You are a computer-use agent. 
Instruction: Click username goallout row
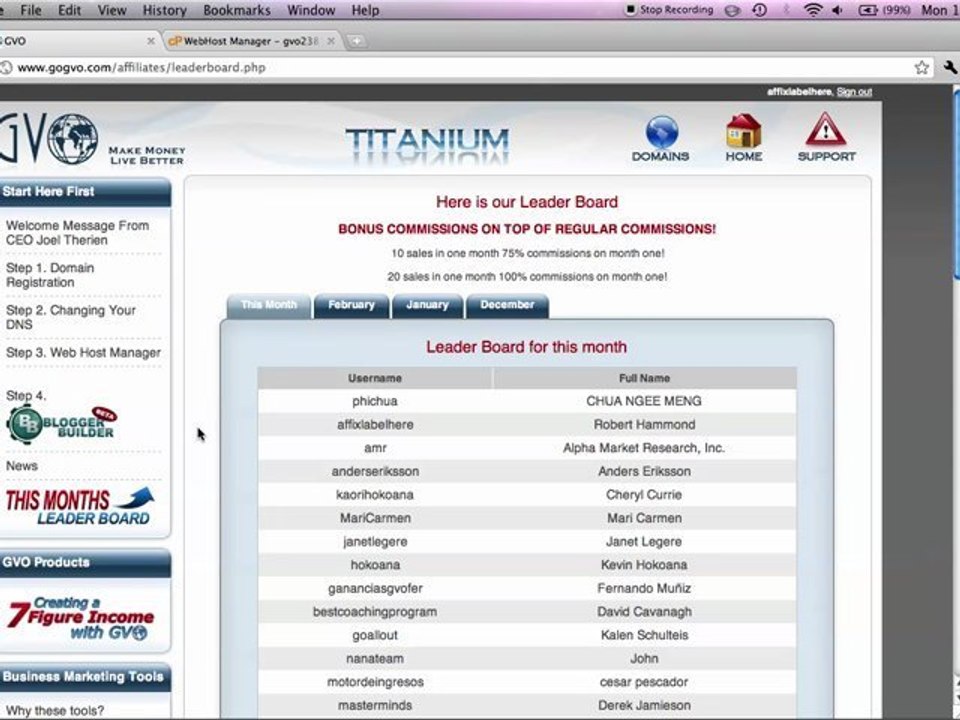375,635
